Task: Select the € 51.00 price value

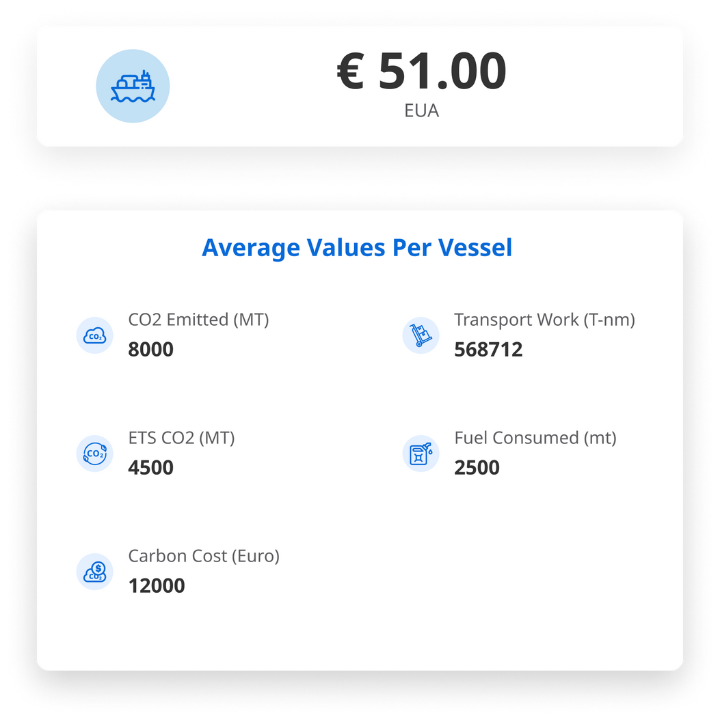Action: [x=422, y=71]
